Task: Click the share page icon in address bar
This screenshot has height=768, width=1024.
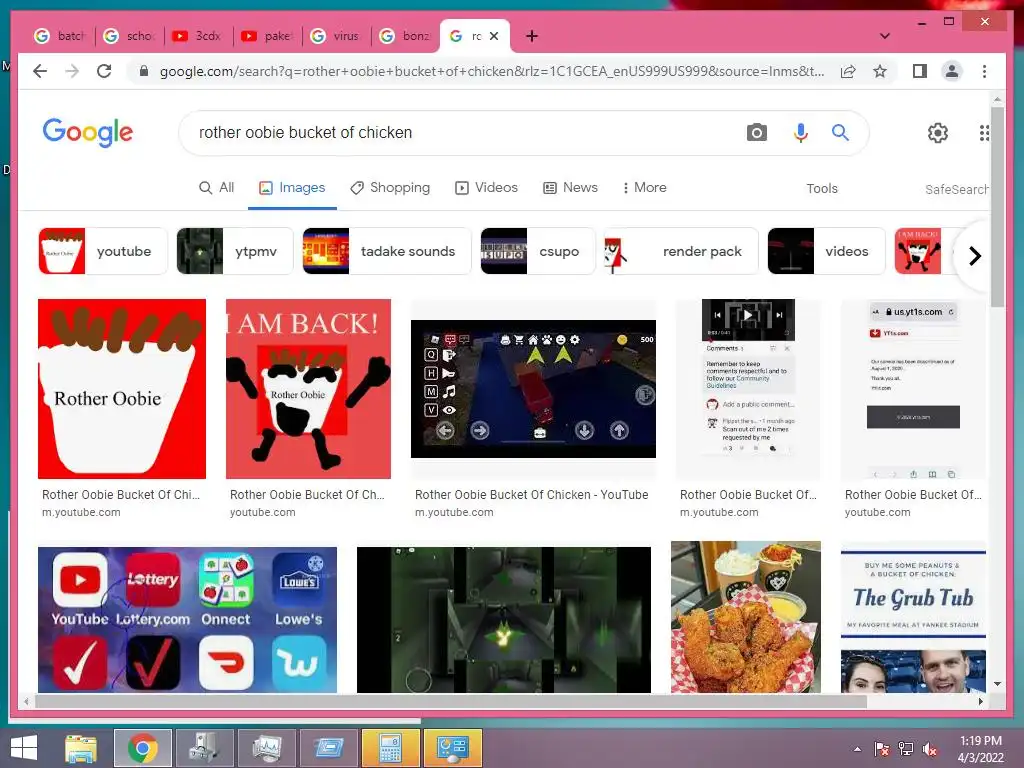Action: (x=848, y=71)
